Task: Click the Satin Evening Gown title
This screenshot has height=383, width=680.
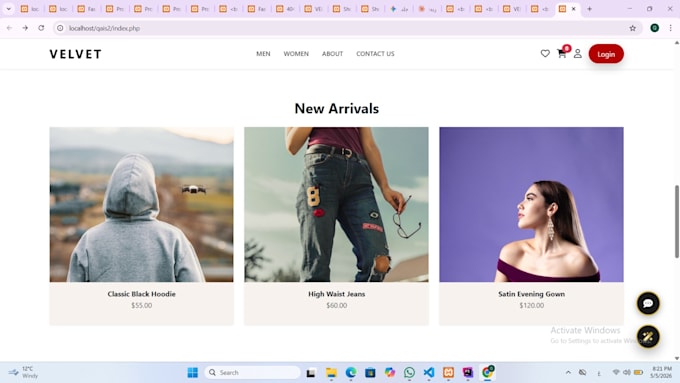Action: [x=531, y=294]
